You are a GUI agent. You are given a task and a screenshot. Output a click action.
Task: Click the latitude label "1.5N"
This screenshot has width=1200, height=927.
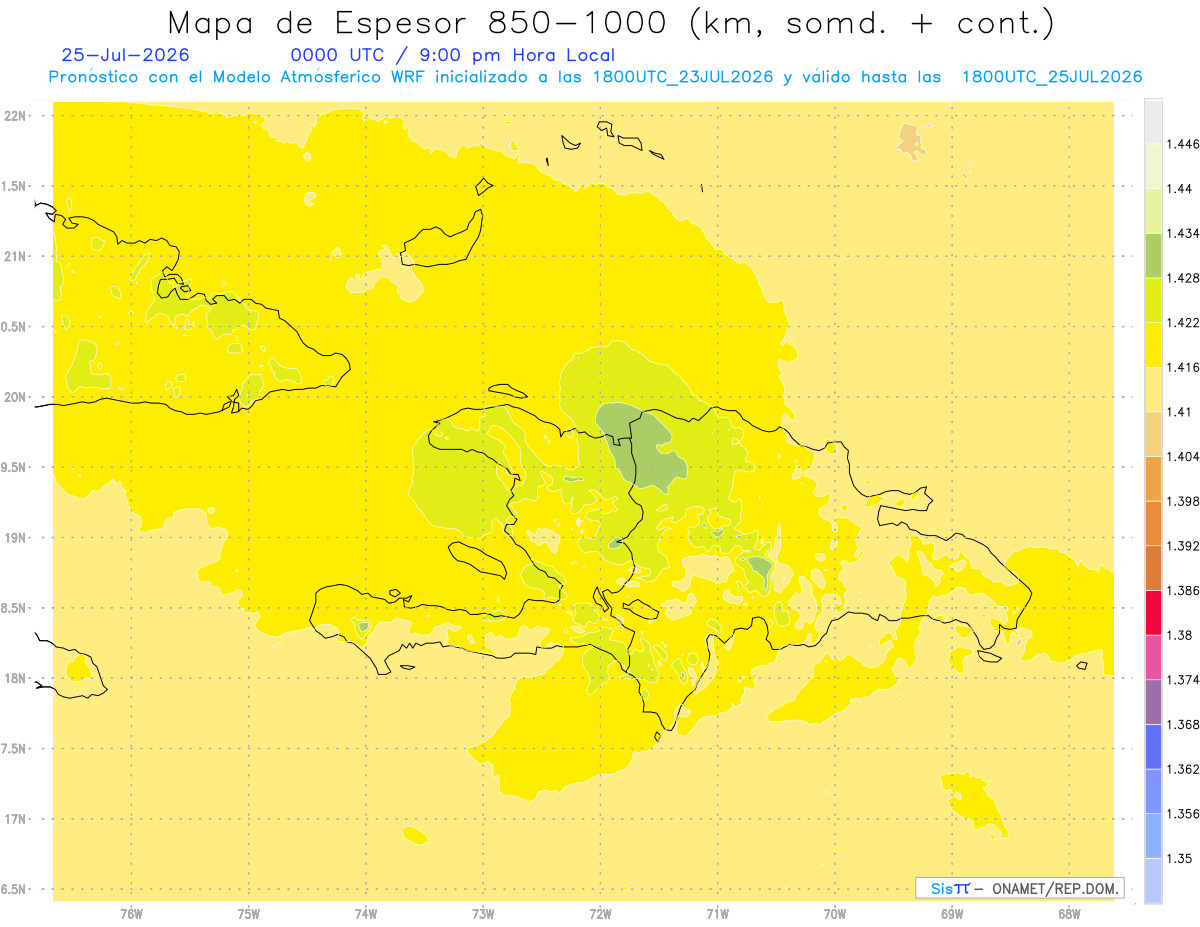click(x=14, y=186)
